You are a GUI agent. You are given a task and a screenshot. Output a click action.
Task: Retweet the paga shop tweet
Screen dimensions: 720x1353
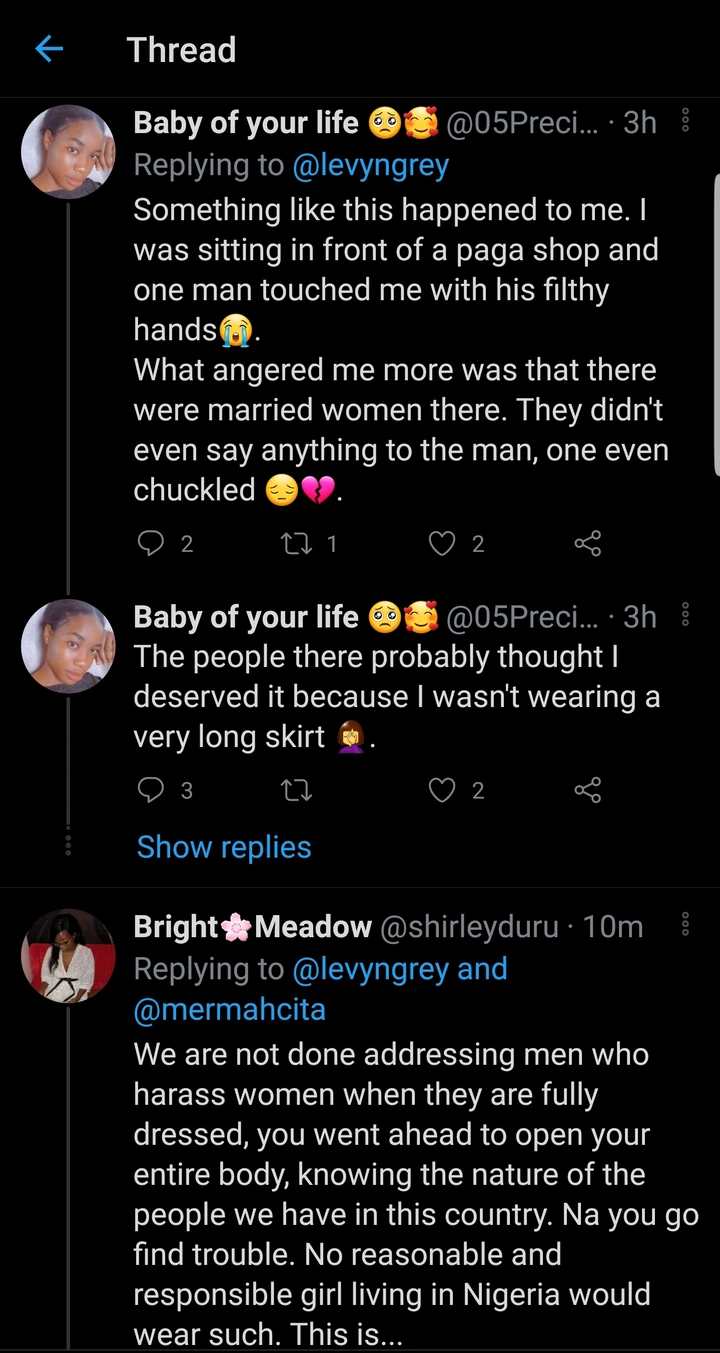point(297,543)
